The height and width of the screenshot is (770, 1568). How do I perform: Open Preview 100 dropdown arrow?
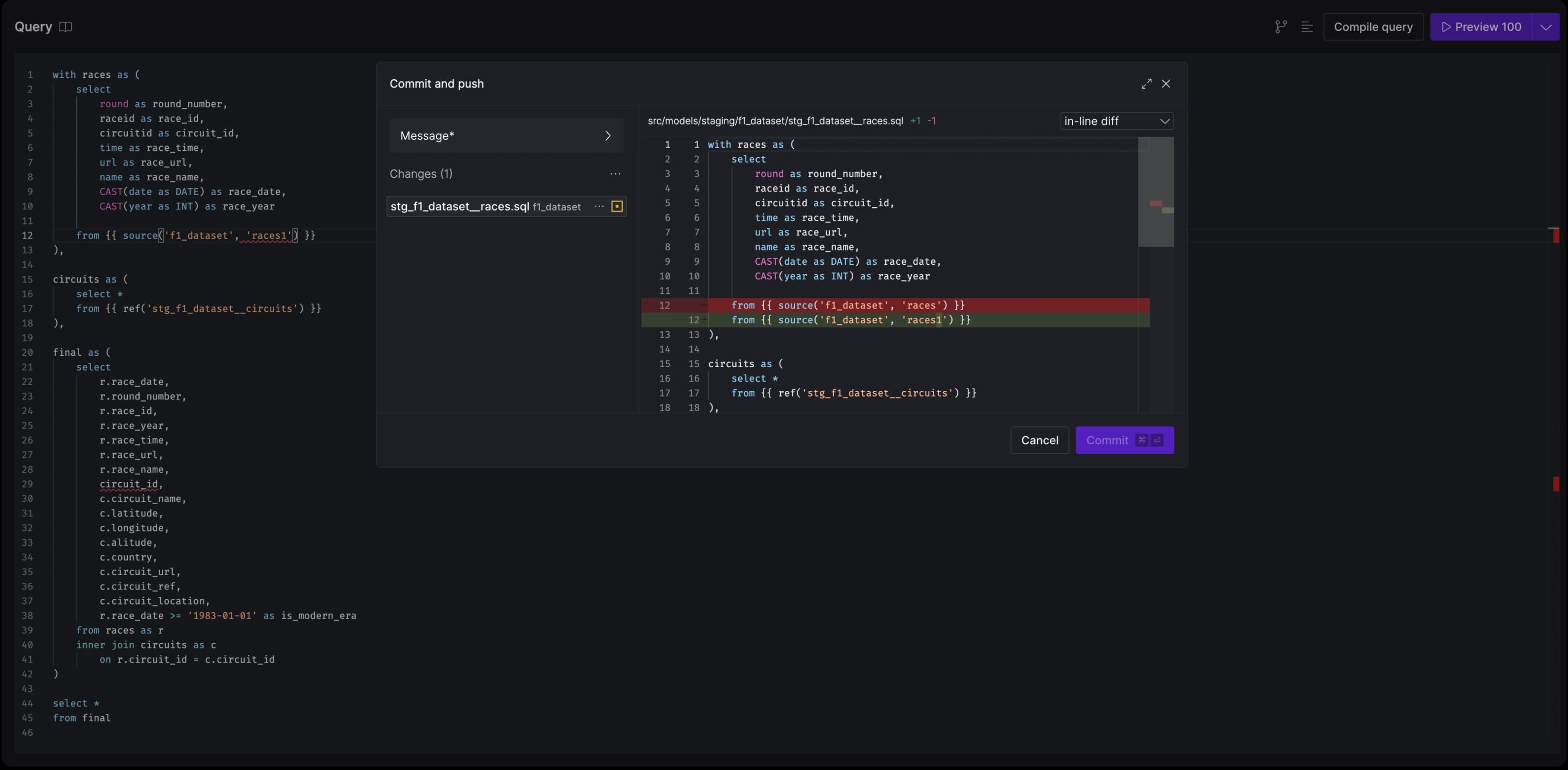(x=1546, y=27)
